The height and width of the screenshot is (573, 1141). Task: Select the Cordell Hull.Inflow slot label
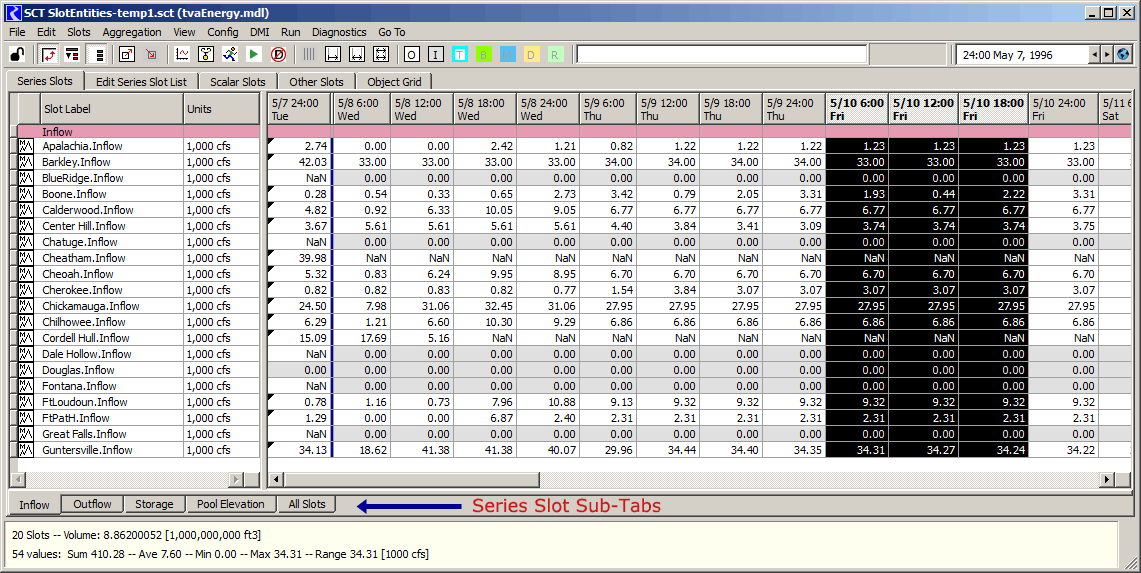click(x=86, y=338)
